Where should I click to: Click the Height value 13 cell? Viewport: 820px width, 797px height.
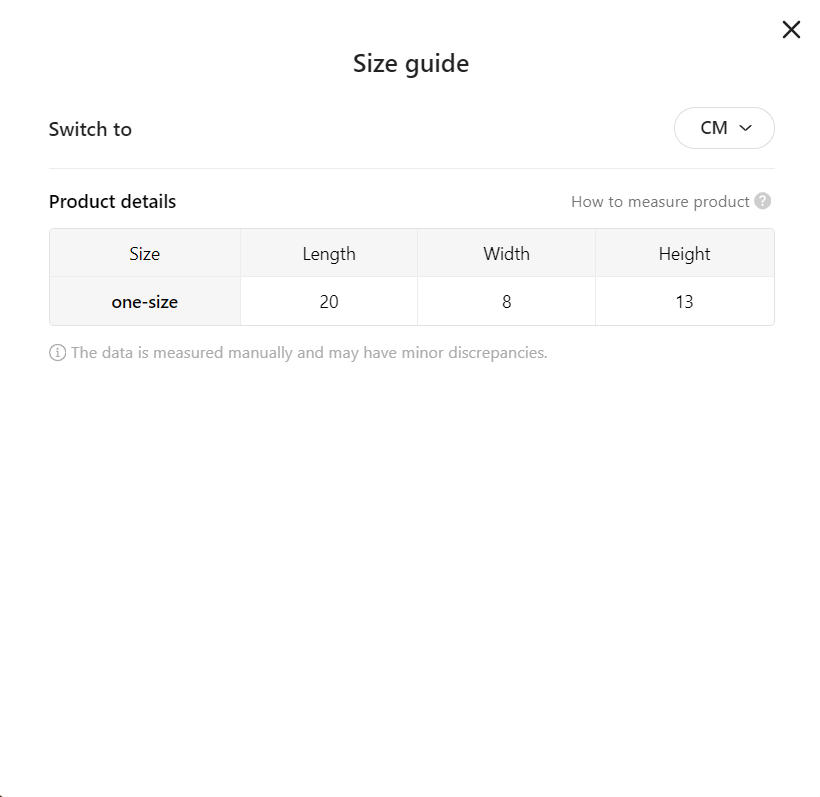(685, 301)
